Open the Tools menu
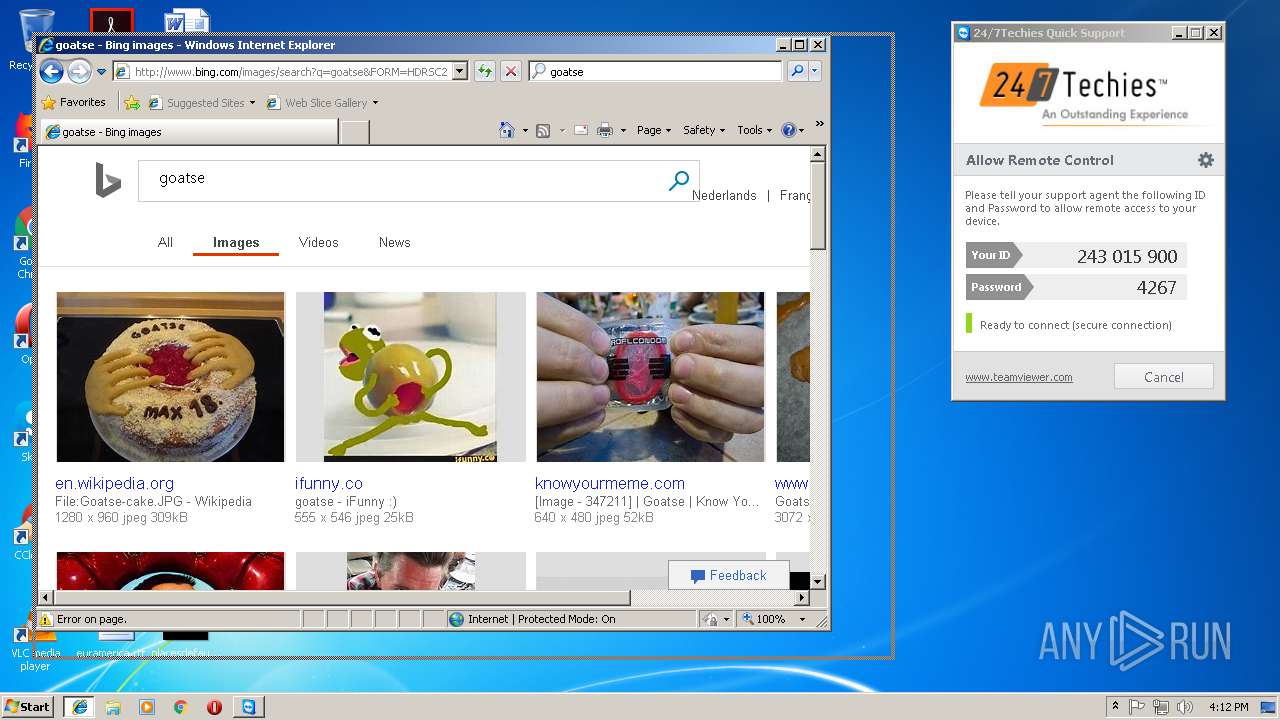The width and height of the screenshot is (1280, 720). click(755, 130)
